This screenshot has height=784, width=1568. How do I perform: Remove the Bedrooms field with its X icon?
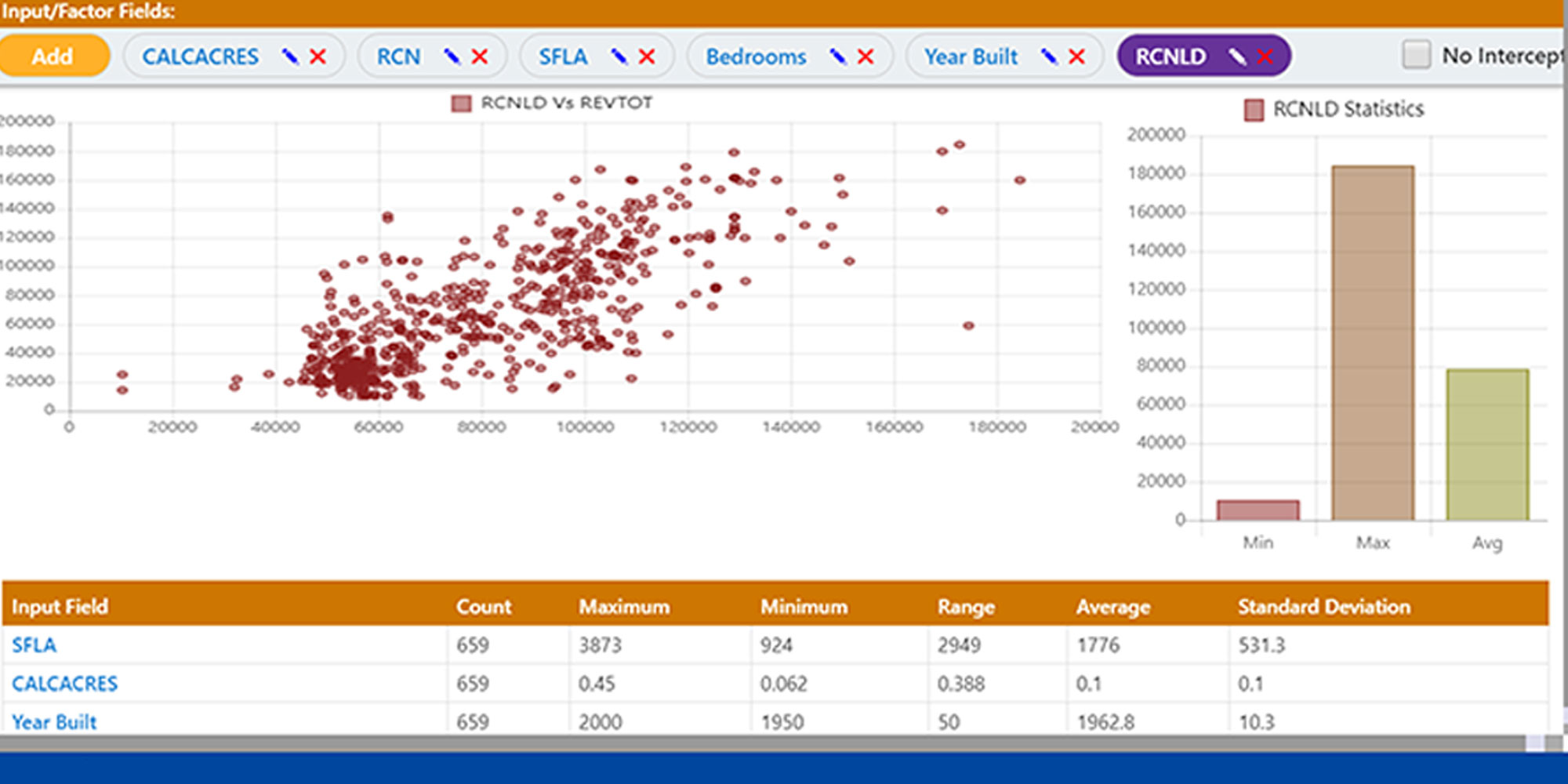(865, 56)
